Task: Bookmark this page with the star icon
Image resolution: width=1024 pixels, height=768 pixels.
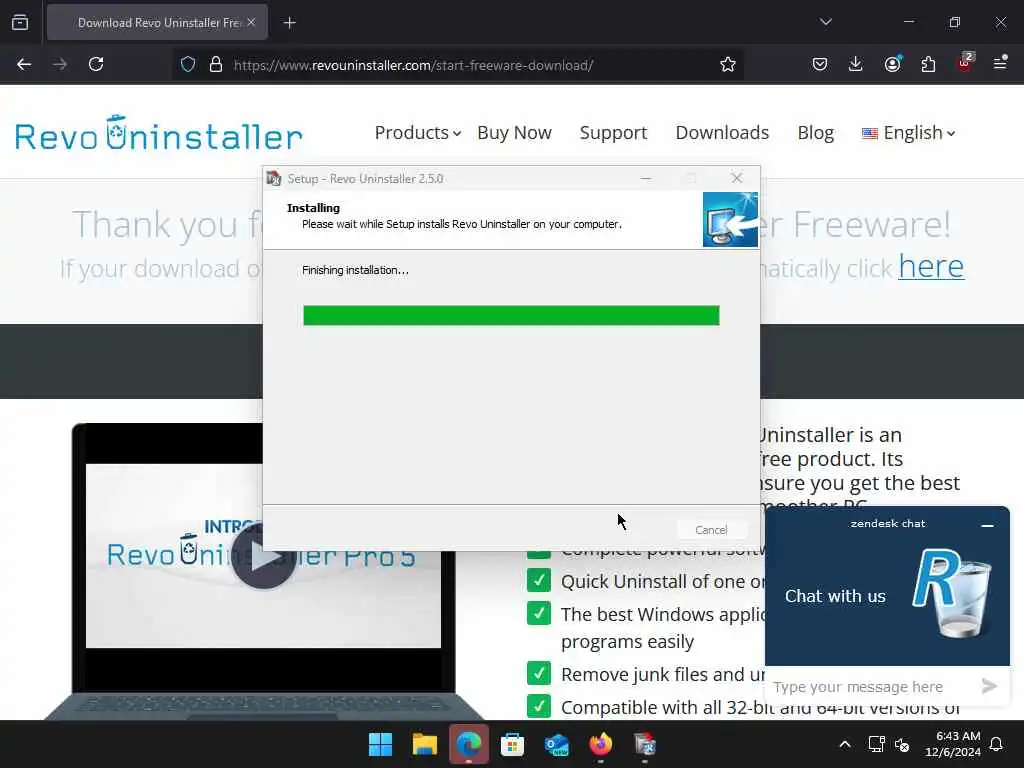Action: [728, 64]
